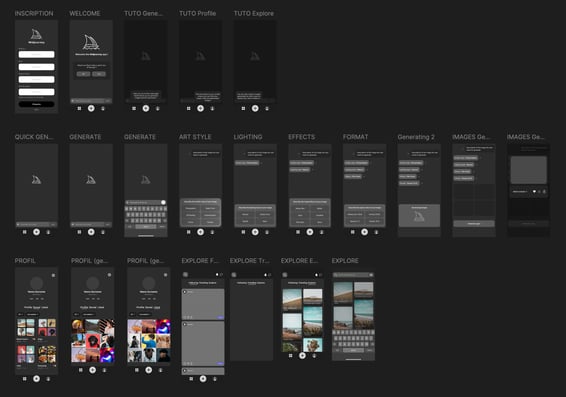
Task: Click grid icon under QUICK GEN frame
Action: (25, 232)
